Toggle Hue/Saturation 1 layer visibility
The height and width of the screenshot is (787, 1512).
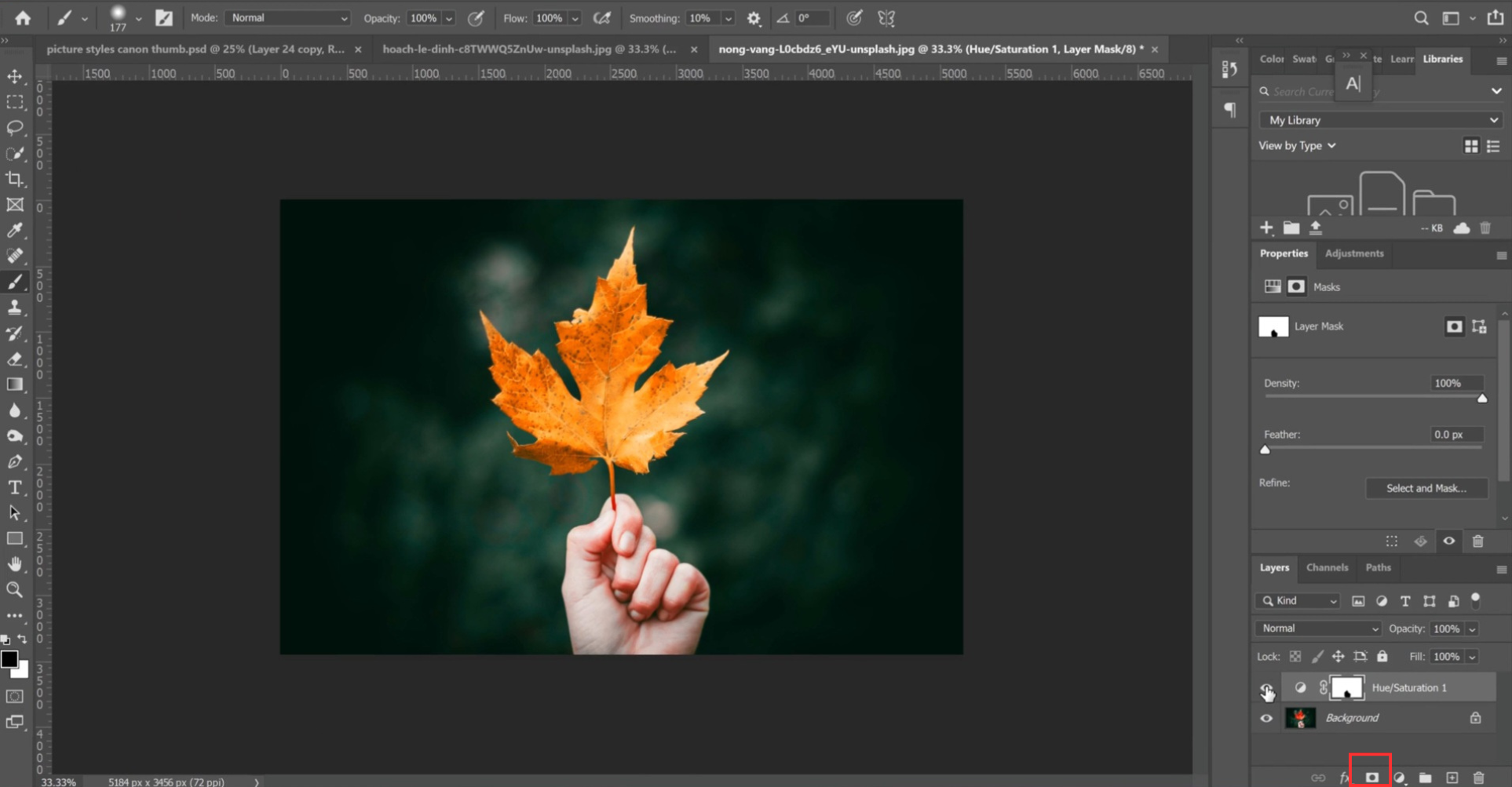tap(1266, 688)
